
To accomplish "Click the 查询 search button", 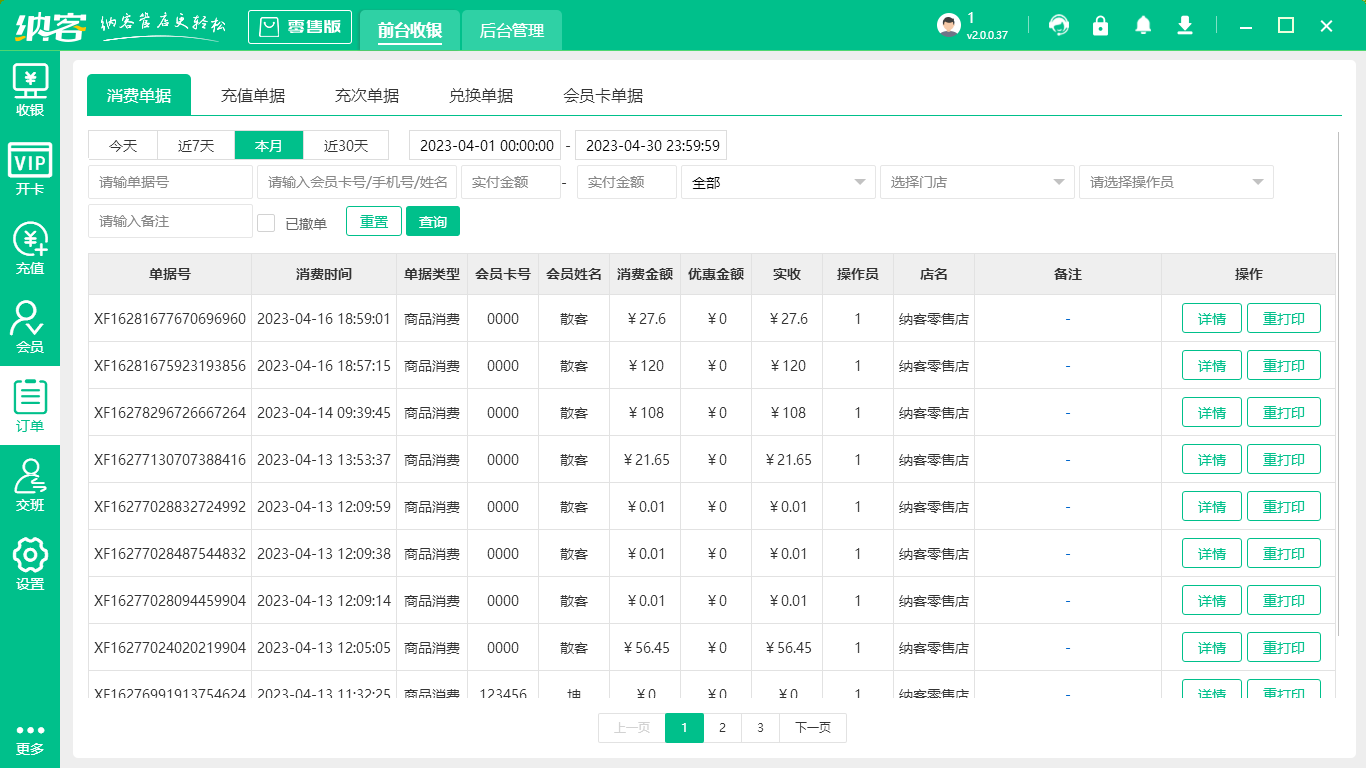I will 433,221.
